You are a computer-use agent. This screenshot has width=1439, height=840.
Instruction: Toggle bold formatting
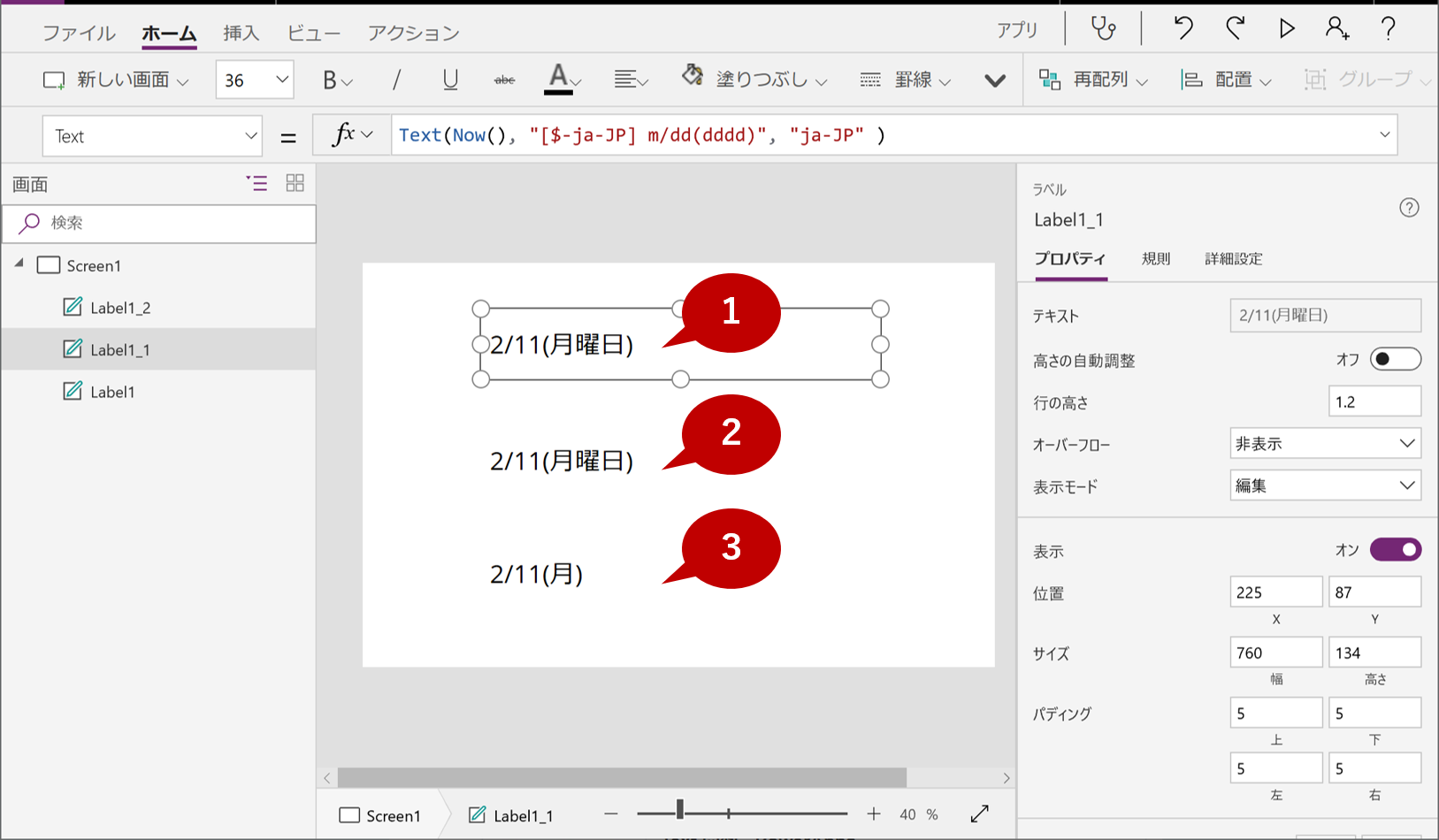pos(328,80)
